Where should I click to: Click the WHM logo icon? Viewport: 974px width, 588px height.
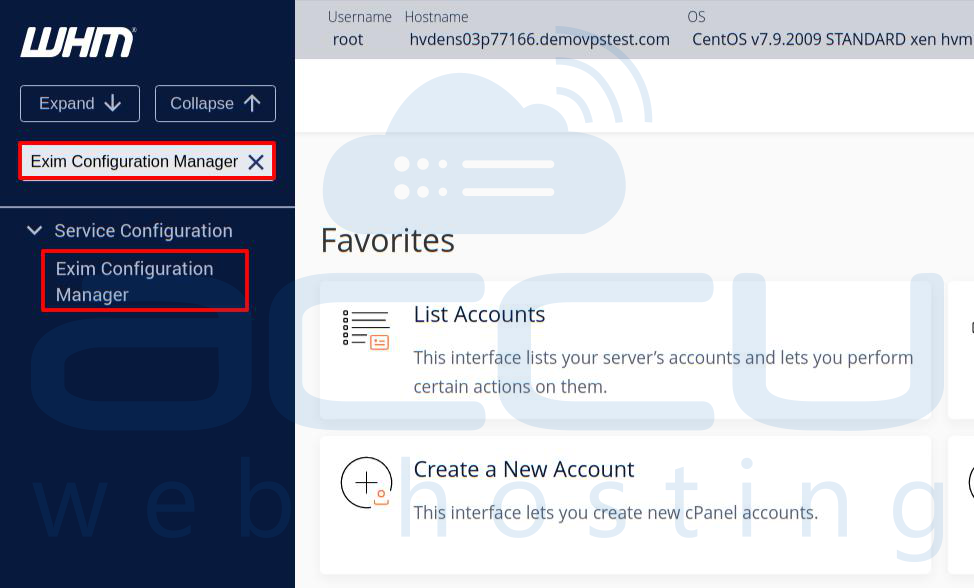point(77,42)
